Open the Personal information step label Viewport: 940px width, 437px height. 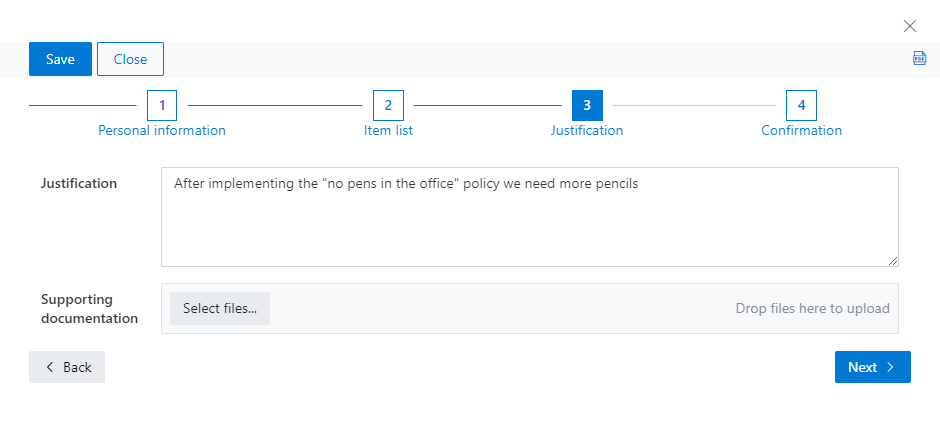click(x=162, y=130)
